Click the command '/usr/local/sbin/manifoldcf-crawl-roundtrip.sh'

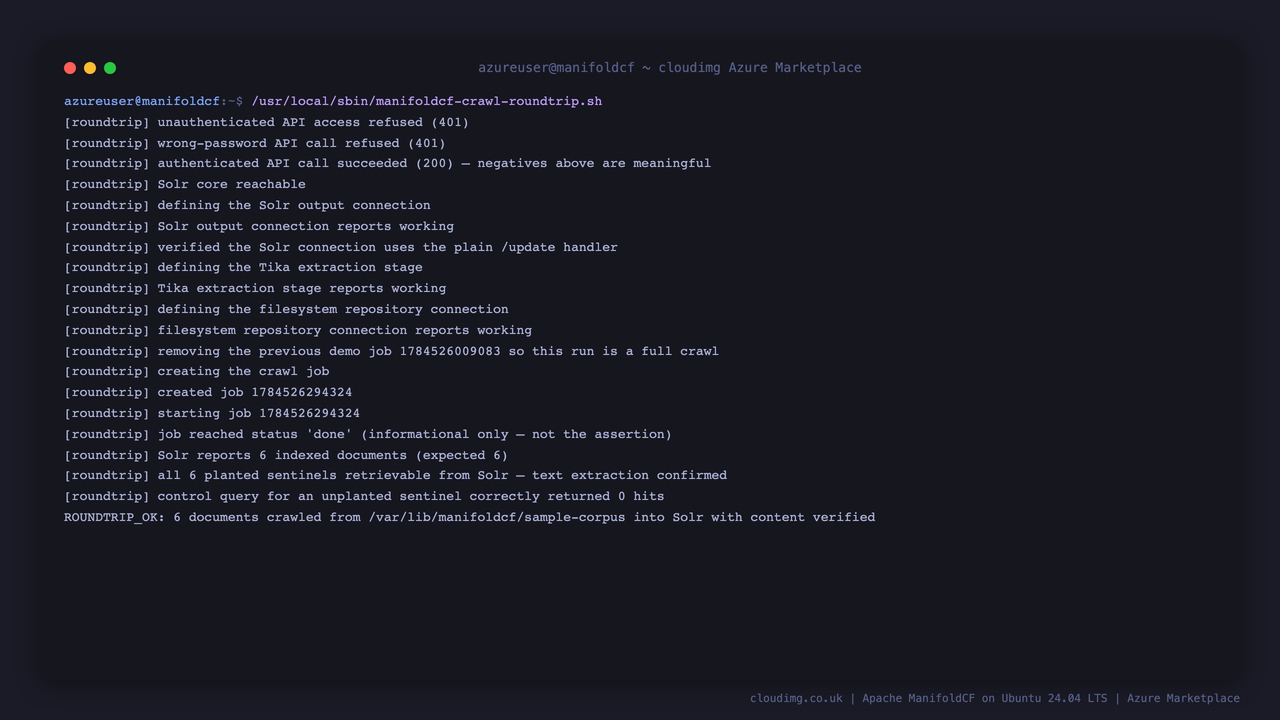point(426,101)
